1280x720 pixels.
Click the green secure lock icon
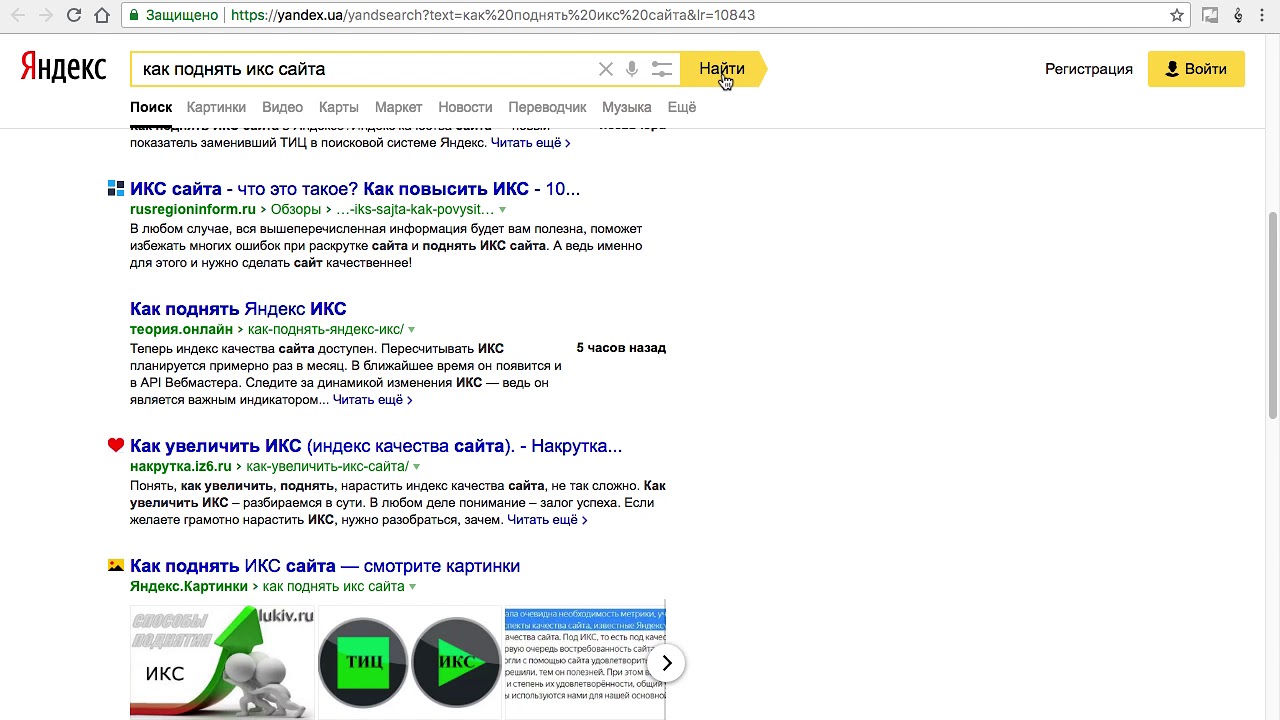pyautogui.click(x=134, y=15)
